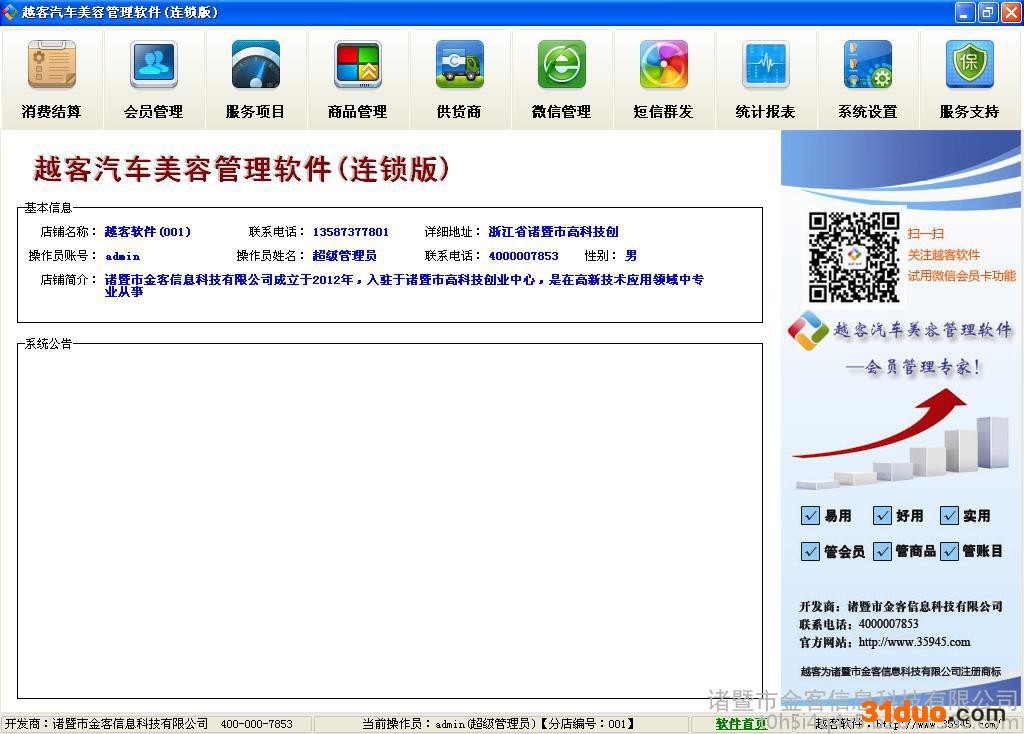Click the QR code image
Screen dimensions: 1024x734
853,257
